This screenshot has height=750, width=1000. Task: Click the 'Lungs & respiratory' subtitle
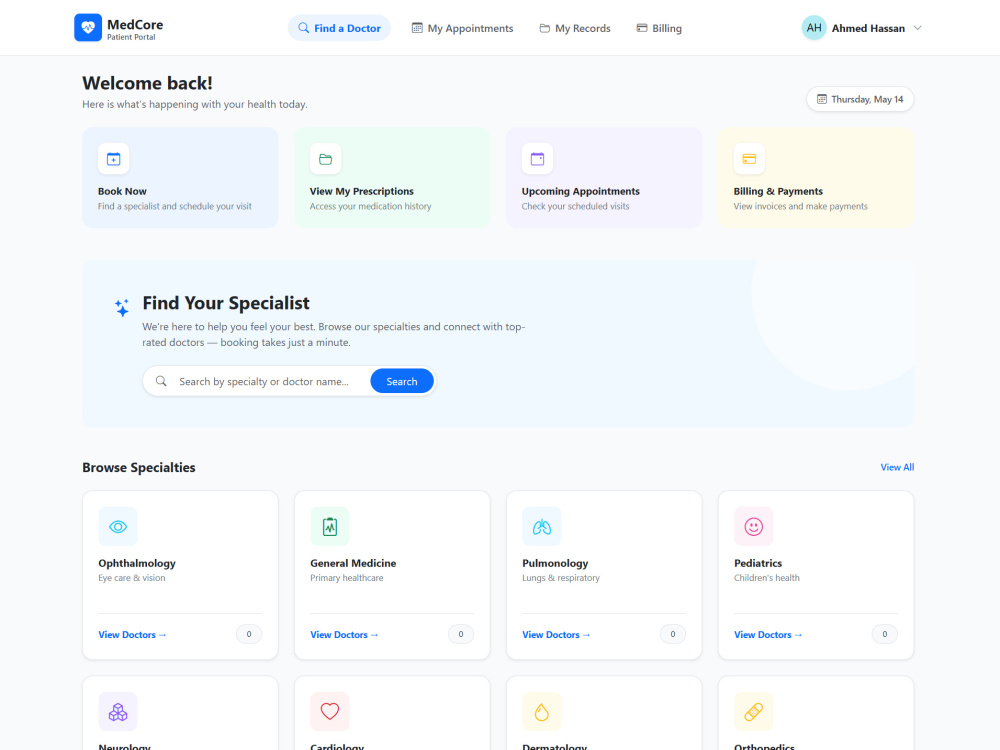561,578
